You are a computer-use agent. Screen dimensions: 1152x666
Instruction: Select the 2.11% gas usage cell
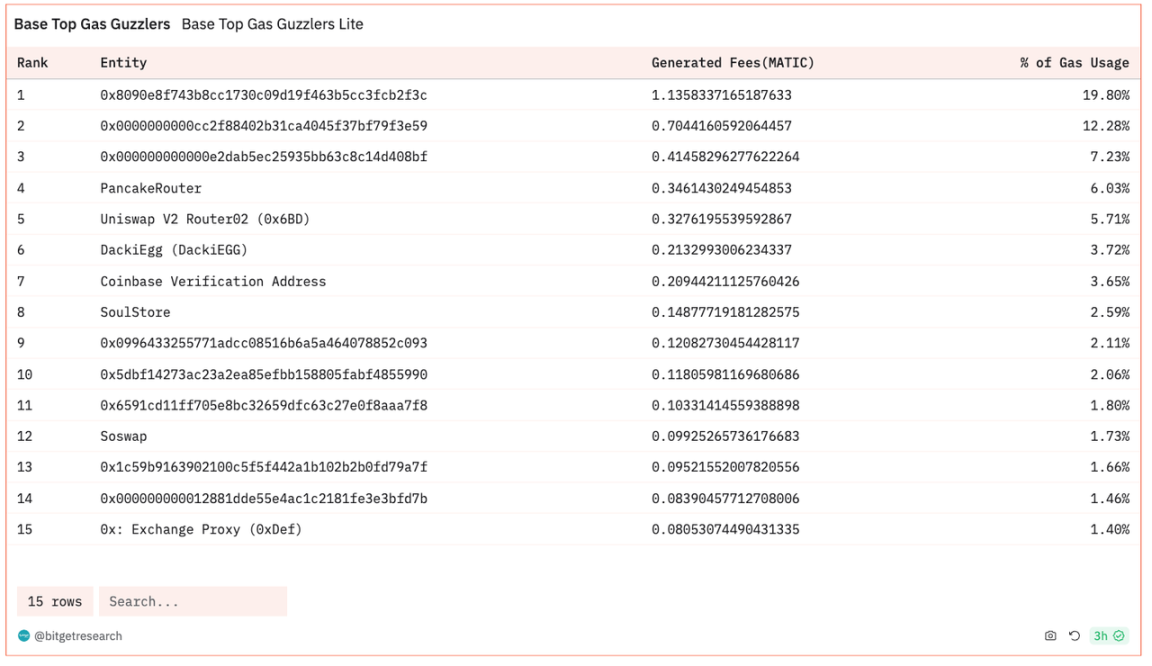pos(1109,343)
